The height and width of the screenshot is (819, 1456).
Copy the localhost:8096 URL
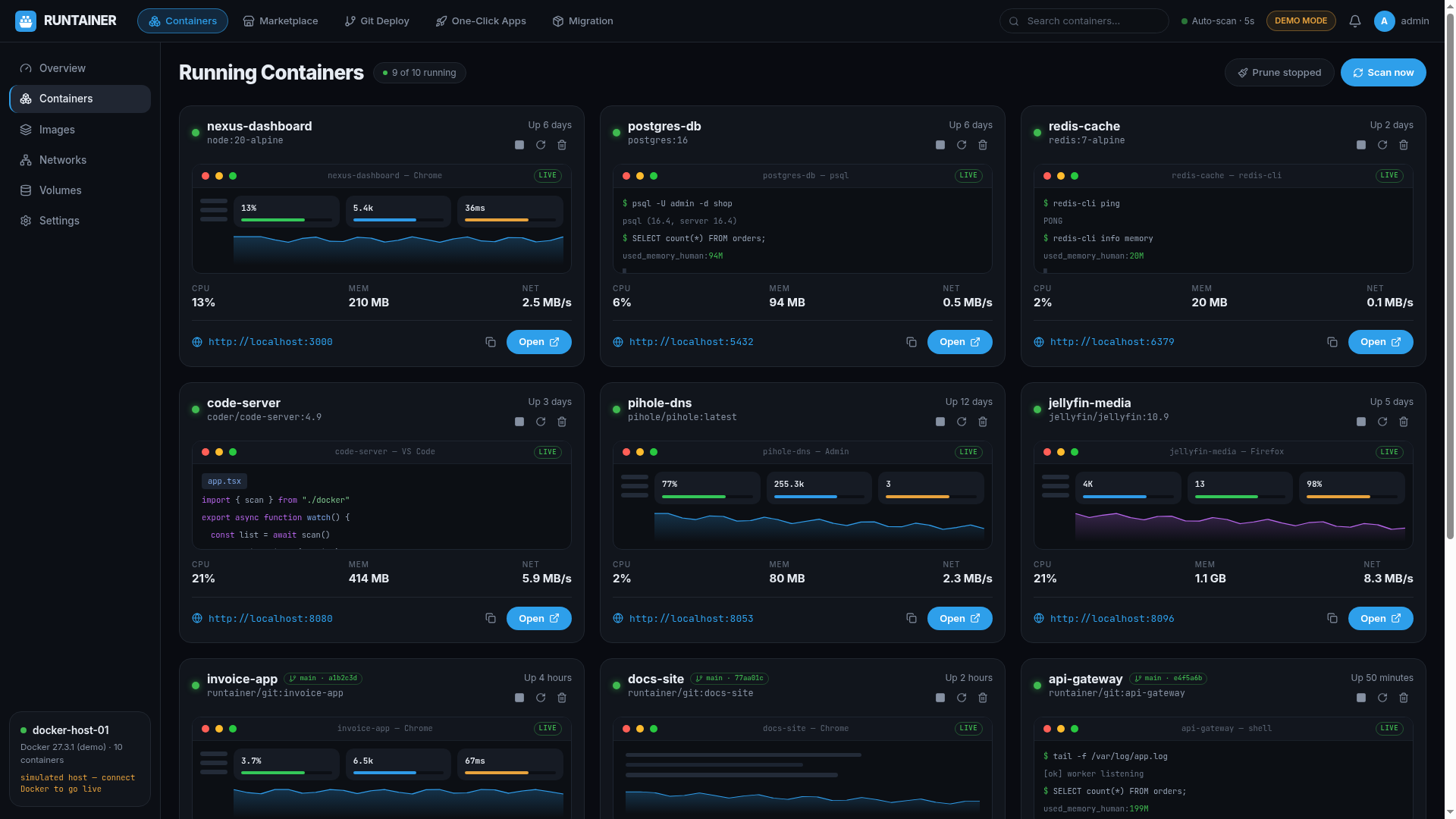pos(1332,619)
